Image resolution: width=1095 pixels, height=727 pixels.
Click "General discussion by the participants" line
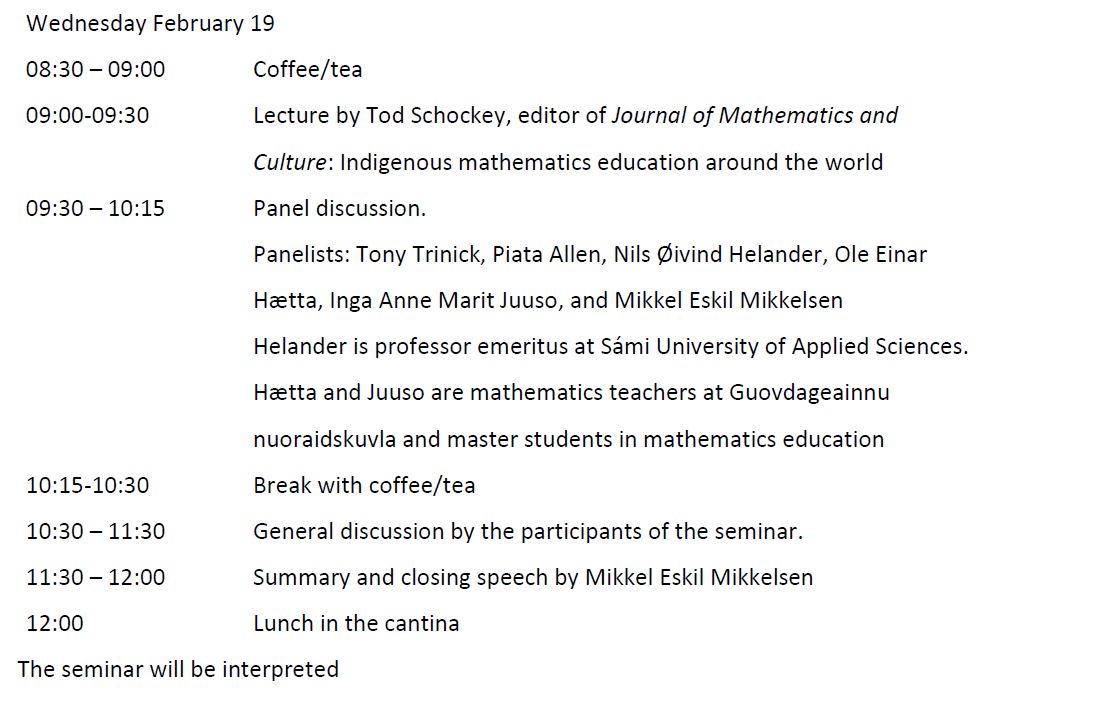pos(527,531)
